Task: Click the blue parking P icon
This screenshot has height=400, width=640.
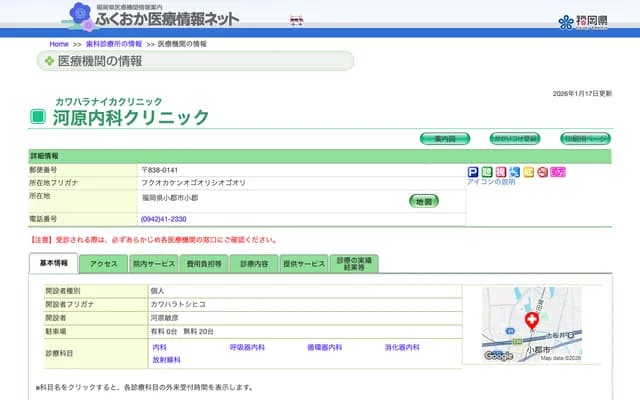Action: pos(473,172)
